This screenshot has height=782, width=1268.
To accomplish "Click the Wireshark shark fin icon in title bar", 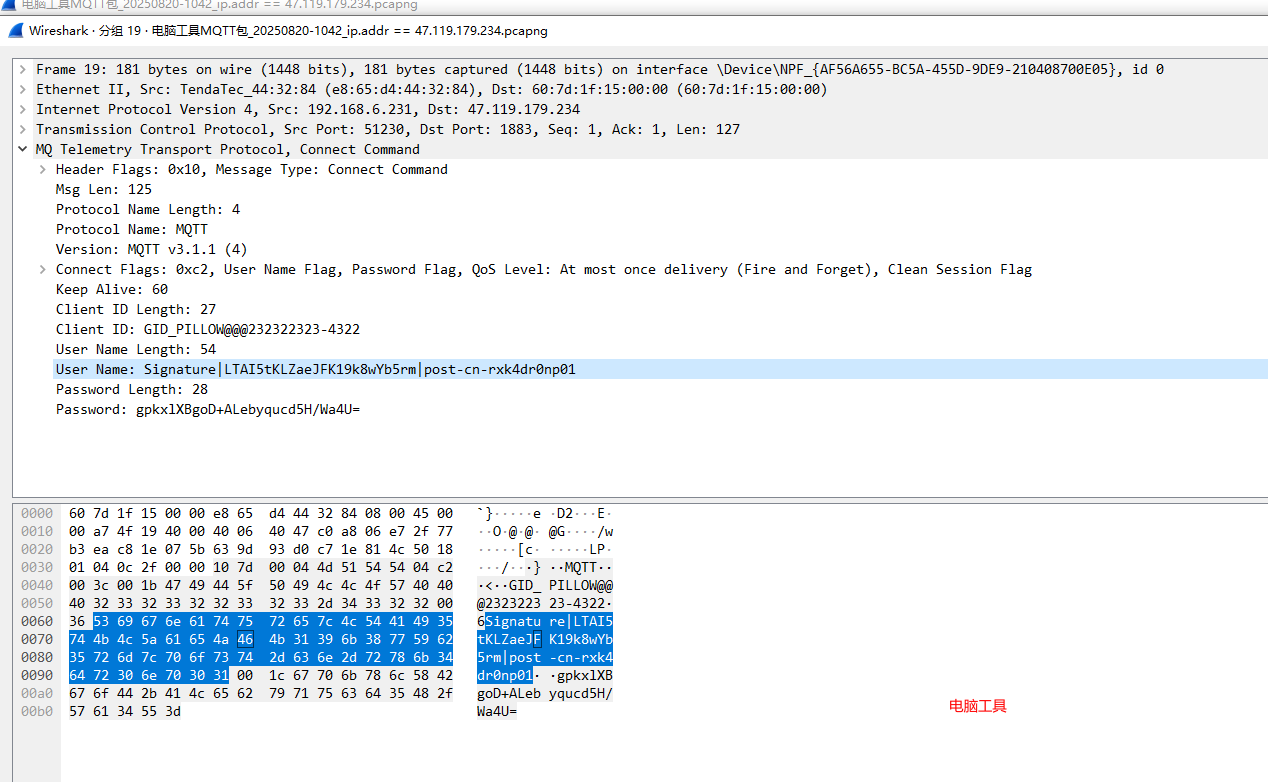I will (16, 31).
